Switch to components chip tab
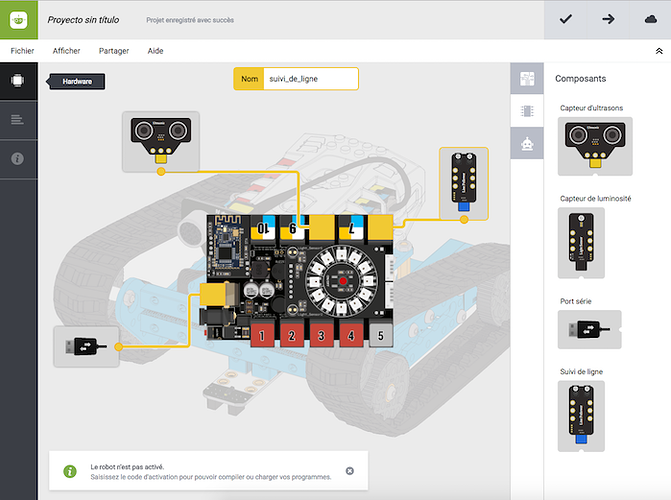The width and height of the screenshot is (671, 500). [x=527, y=111]
